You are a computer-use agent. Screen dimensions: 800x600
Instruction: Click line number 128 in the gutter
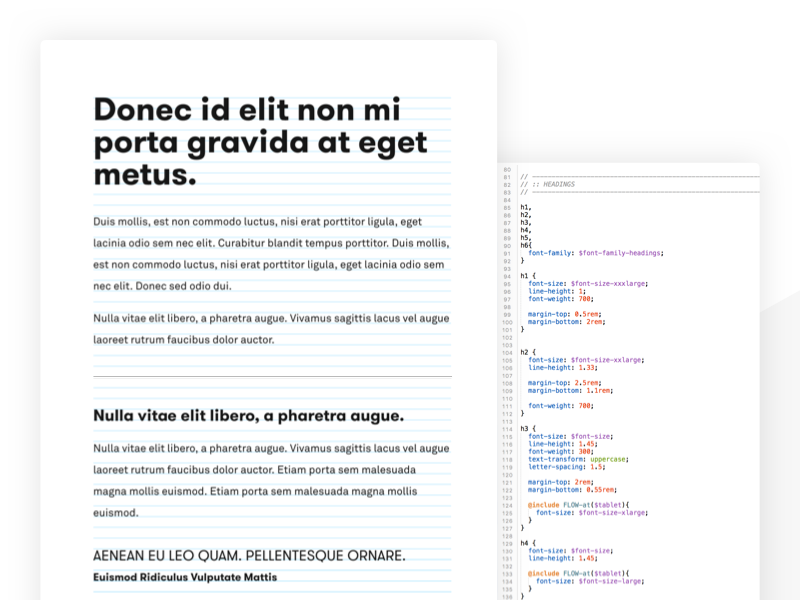(x=507, y=536)
